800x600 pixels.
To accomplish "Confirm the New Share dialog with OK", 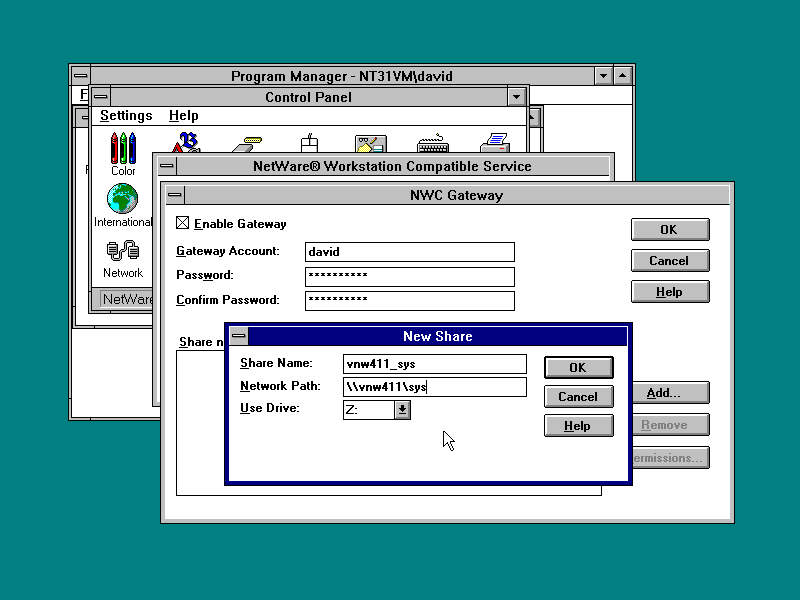I will click(x=579, y=367).
